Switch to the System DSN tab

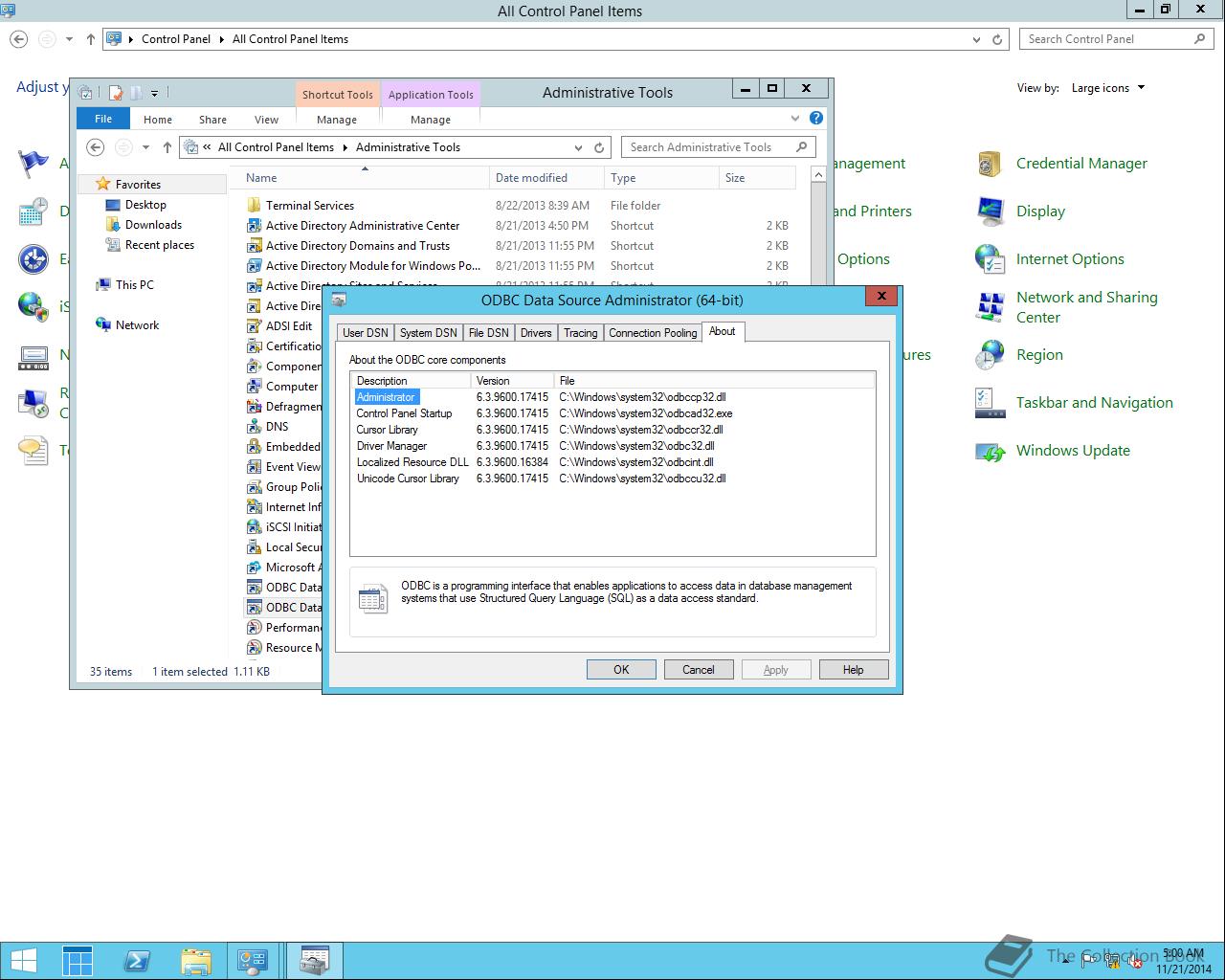(x=428, y=332)
